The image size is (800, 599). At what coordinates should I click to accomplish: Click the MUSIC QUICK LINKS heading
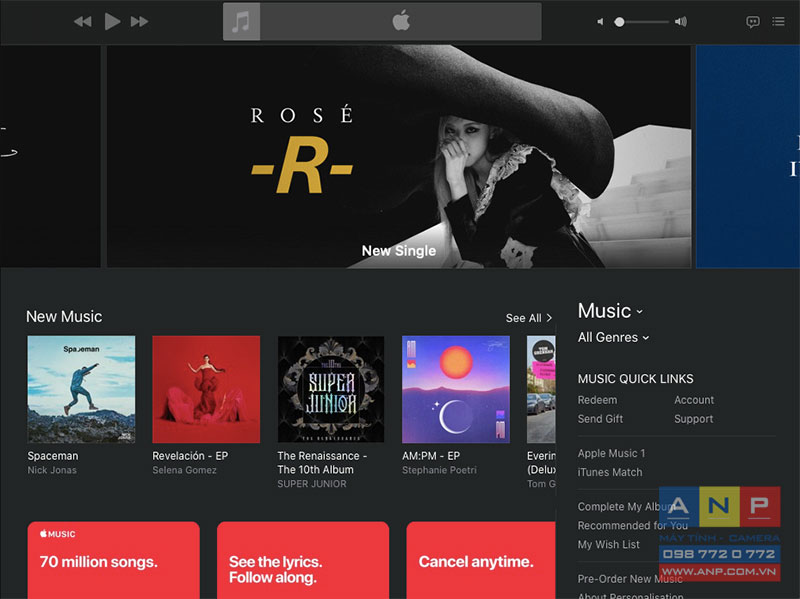[x=636, y=379]
